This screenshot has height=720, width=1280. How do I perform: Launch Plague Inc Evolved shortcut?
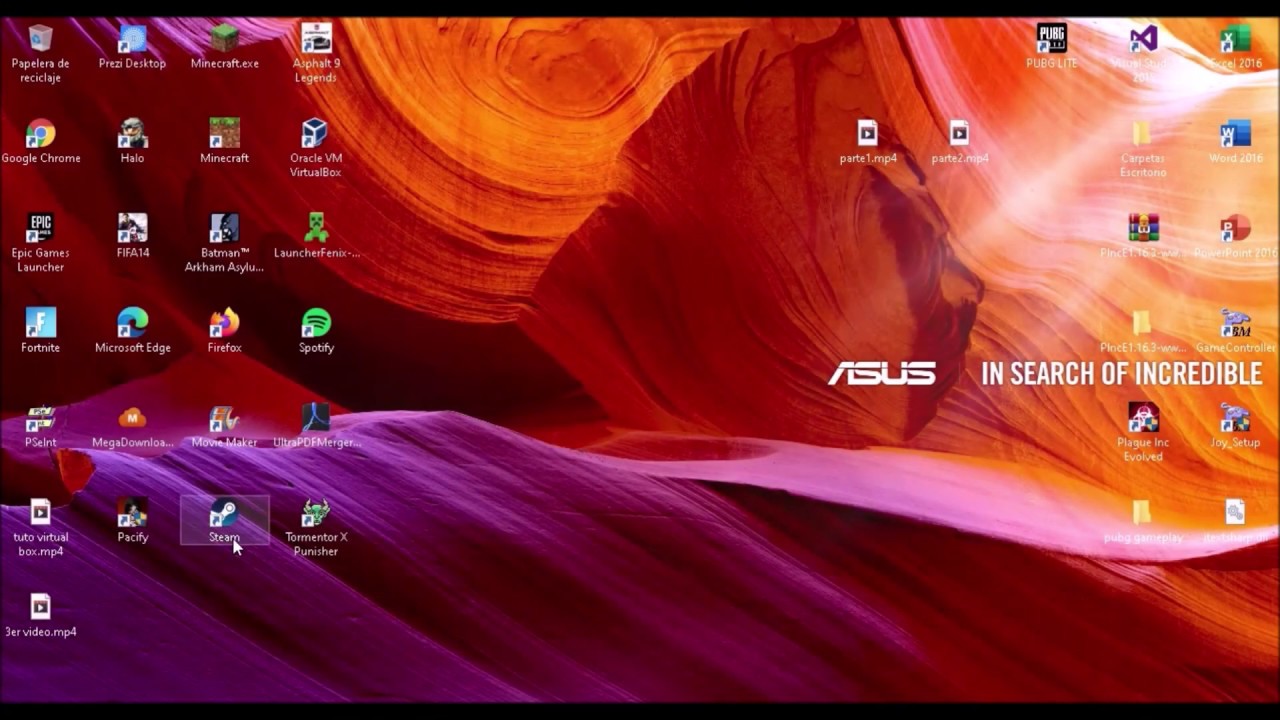[x=1143, y=433]
